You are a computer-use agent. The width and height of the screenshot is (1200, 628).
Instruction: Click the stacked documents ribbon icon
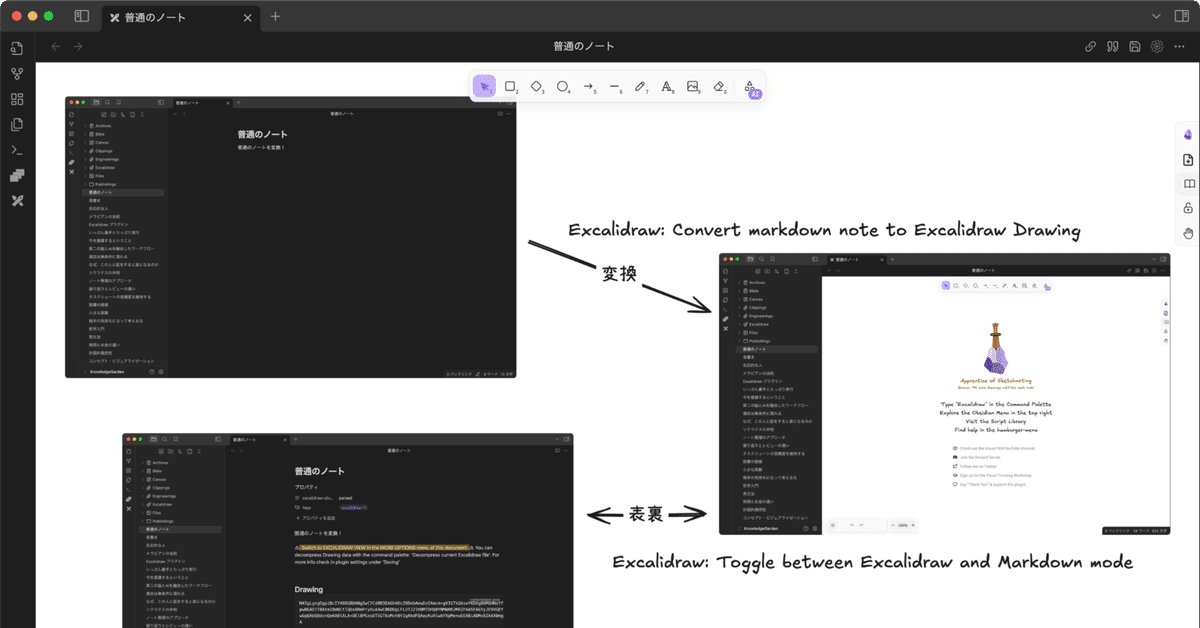tap(17, 124)
